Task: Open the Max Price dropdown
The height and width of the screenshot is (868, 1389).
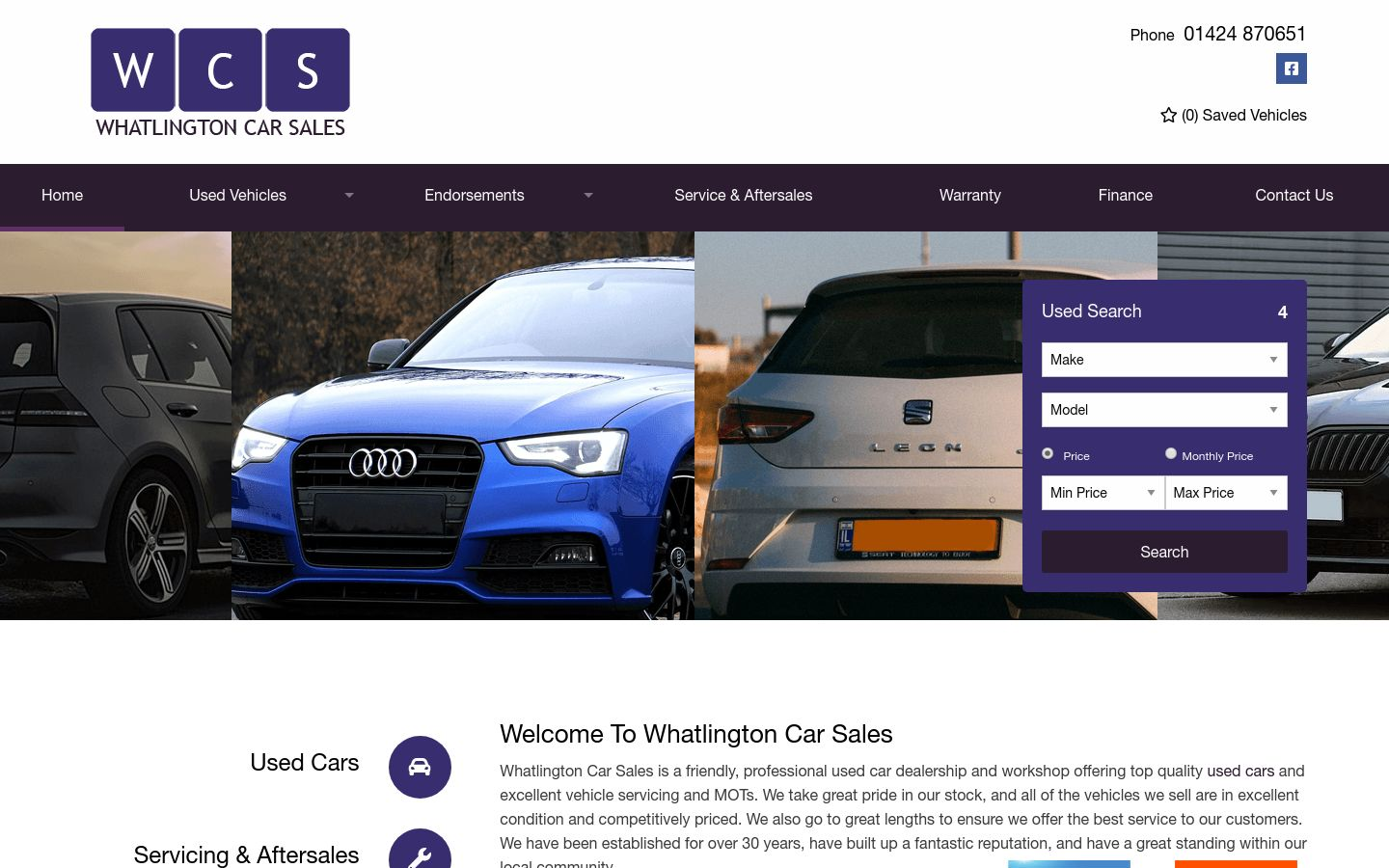Action: [1226, 493]
